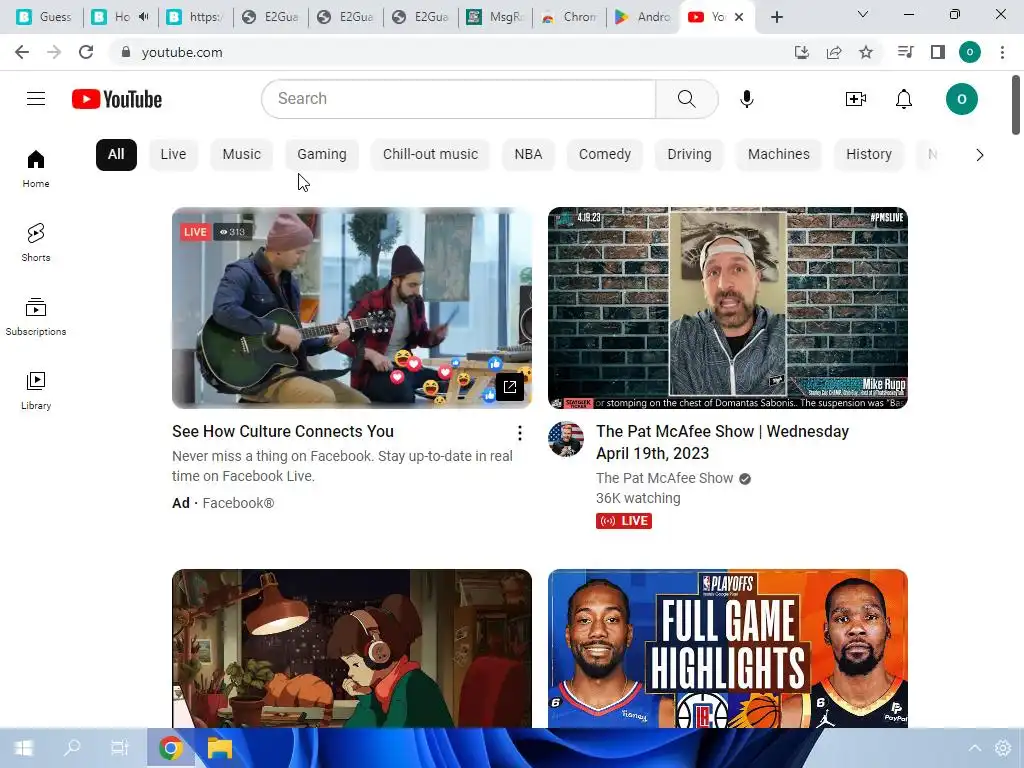
Task: Expand the tab search dropdown arrow
Action: 863,14
